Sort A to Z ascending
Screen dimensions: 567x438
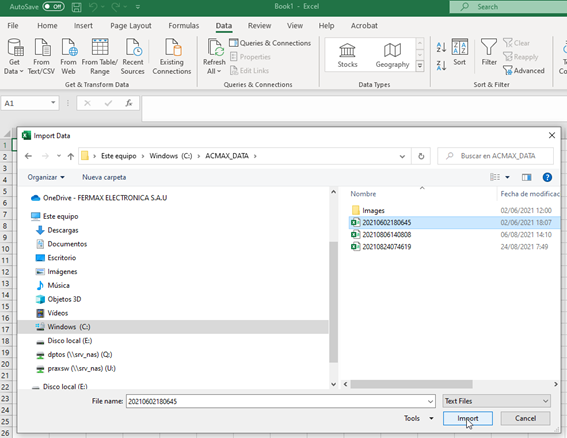pyautogui.click(x=441, y=47)
